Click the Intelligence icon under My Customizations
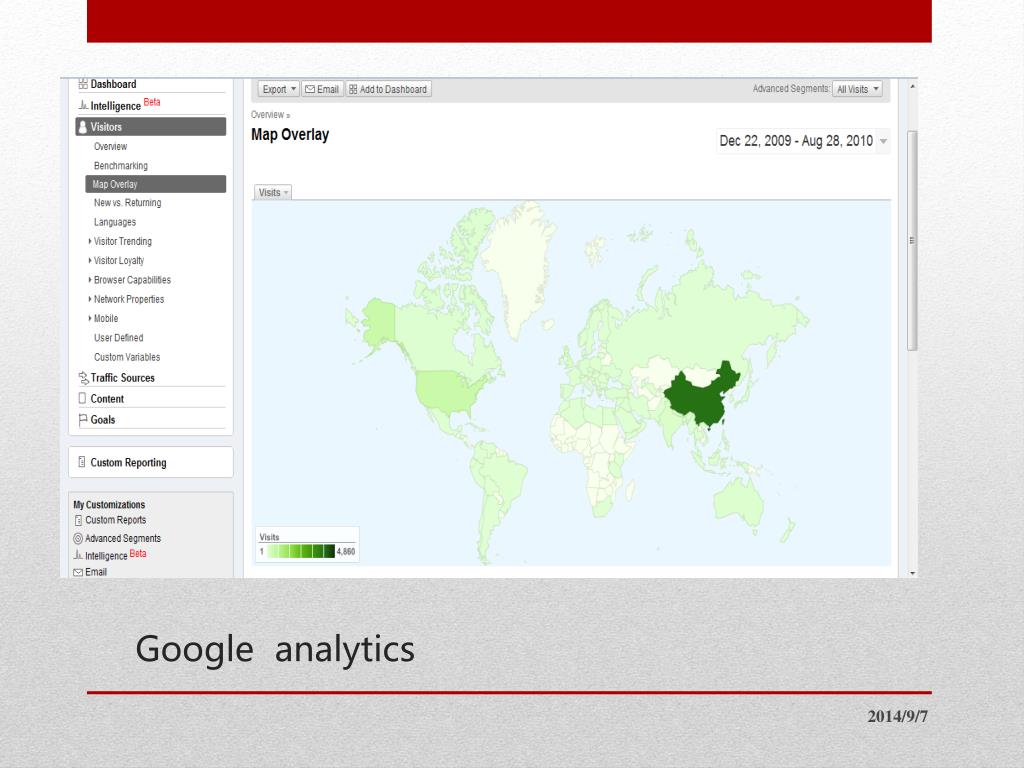1024x768 pixels. [78, 555]
